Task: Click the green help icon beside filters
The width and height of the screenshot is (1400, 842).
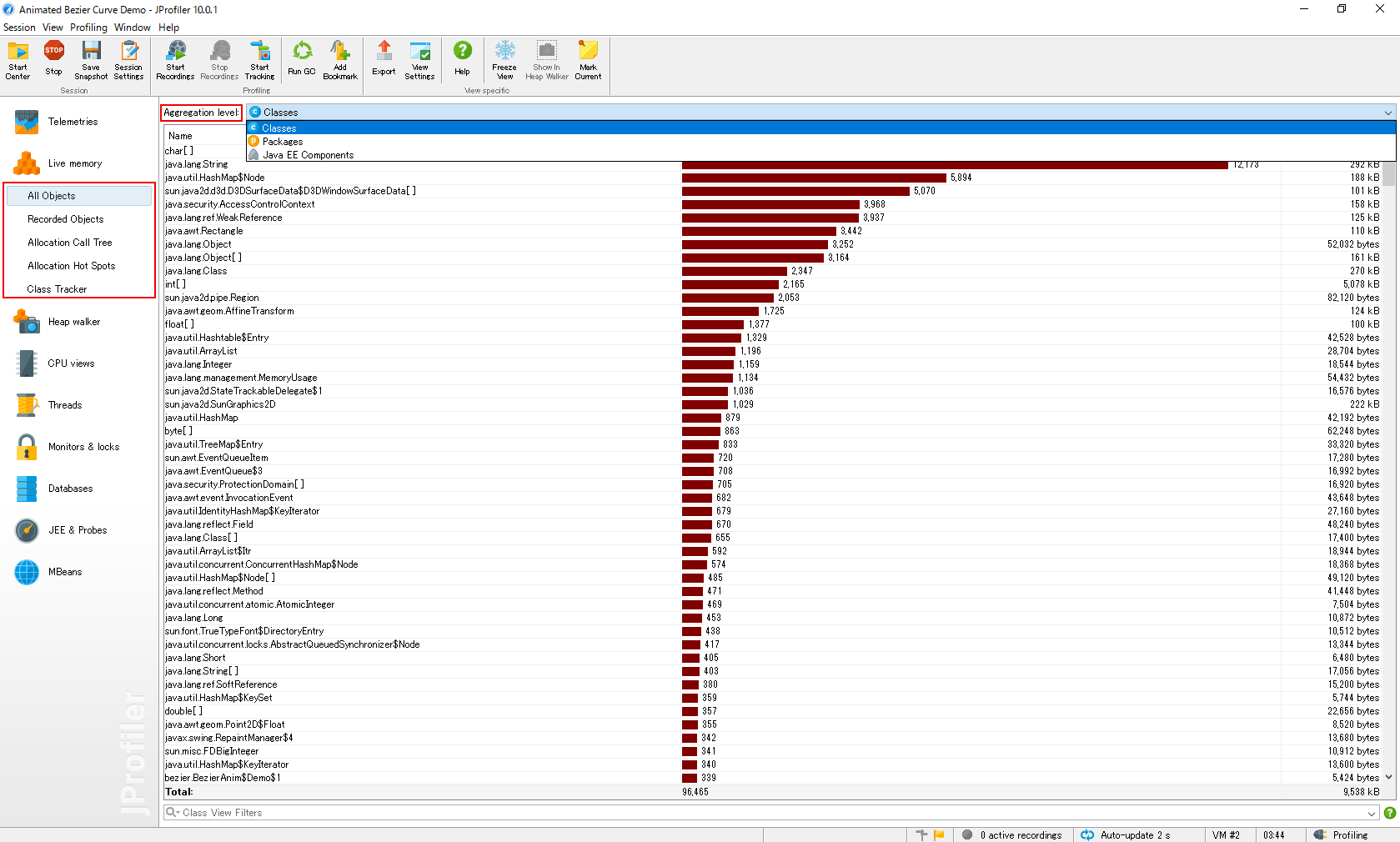Action: point(1390,813)
